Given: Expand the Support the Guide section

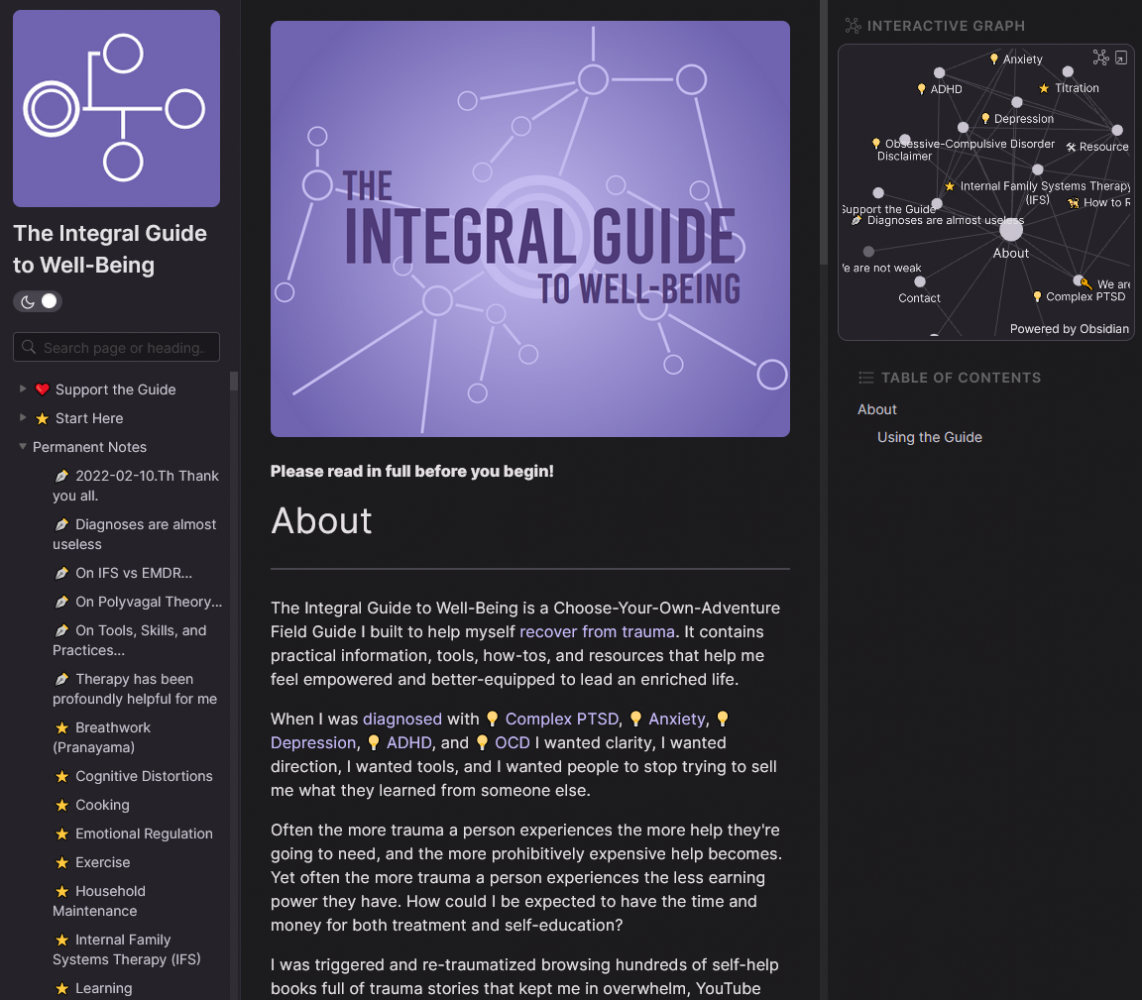Looking at the screenshot, I should [23, 389].
